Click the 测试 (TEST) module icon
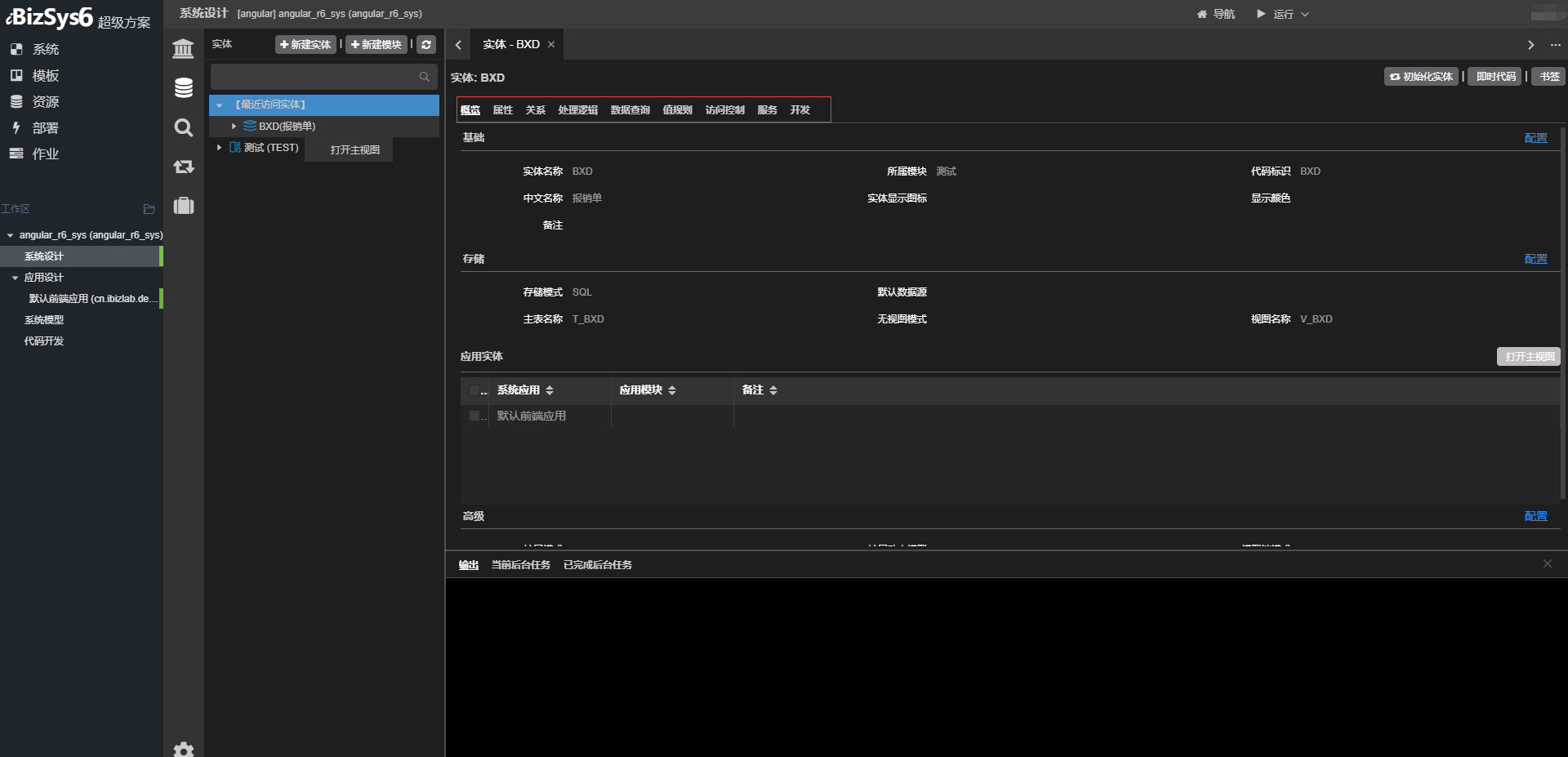Viewport: 1568px width, 757px height. (235, 148)
